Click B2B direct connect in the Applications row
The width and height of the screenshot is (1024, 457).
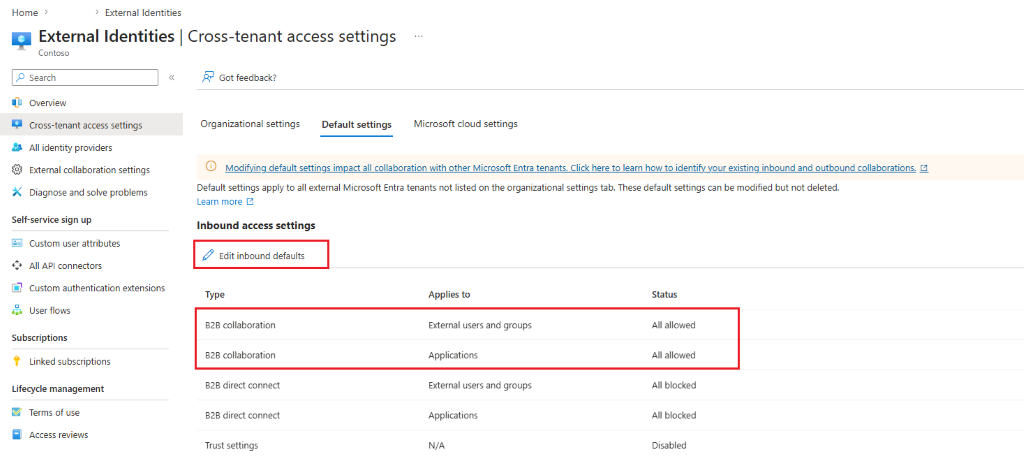(242, 415)
